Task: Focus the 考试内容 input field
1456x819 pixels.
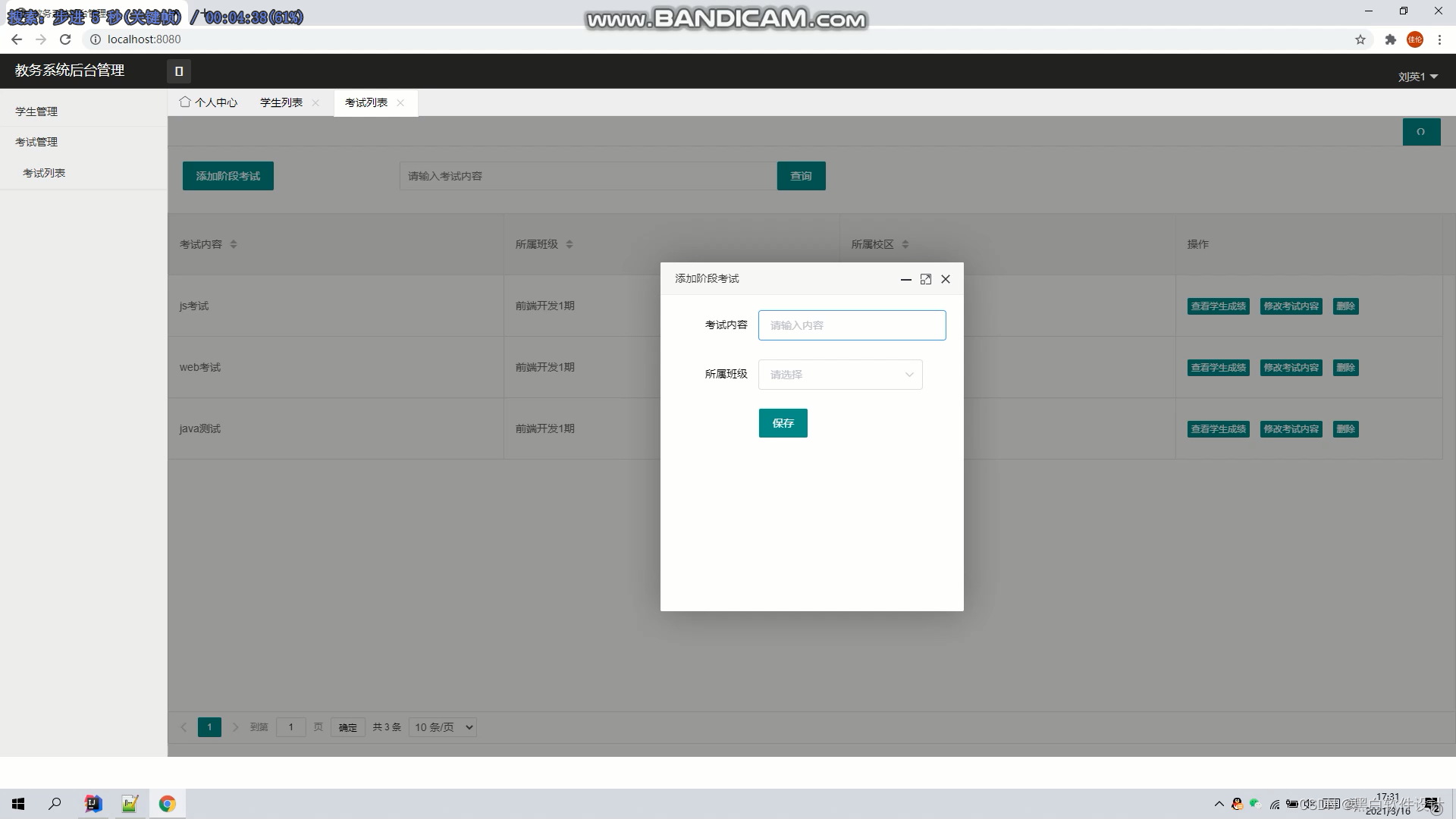Action: (x=852, y=325)
